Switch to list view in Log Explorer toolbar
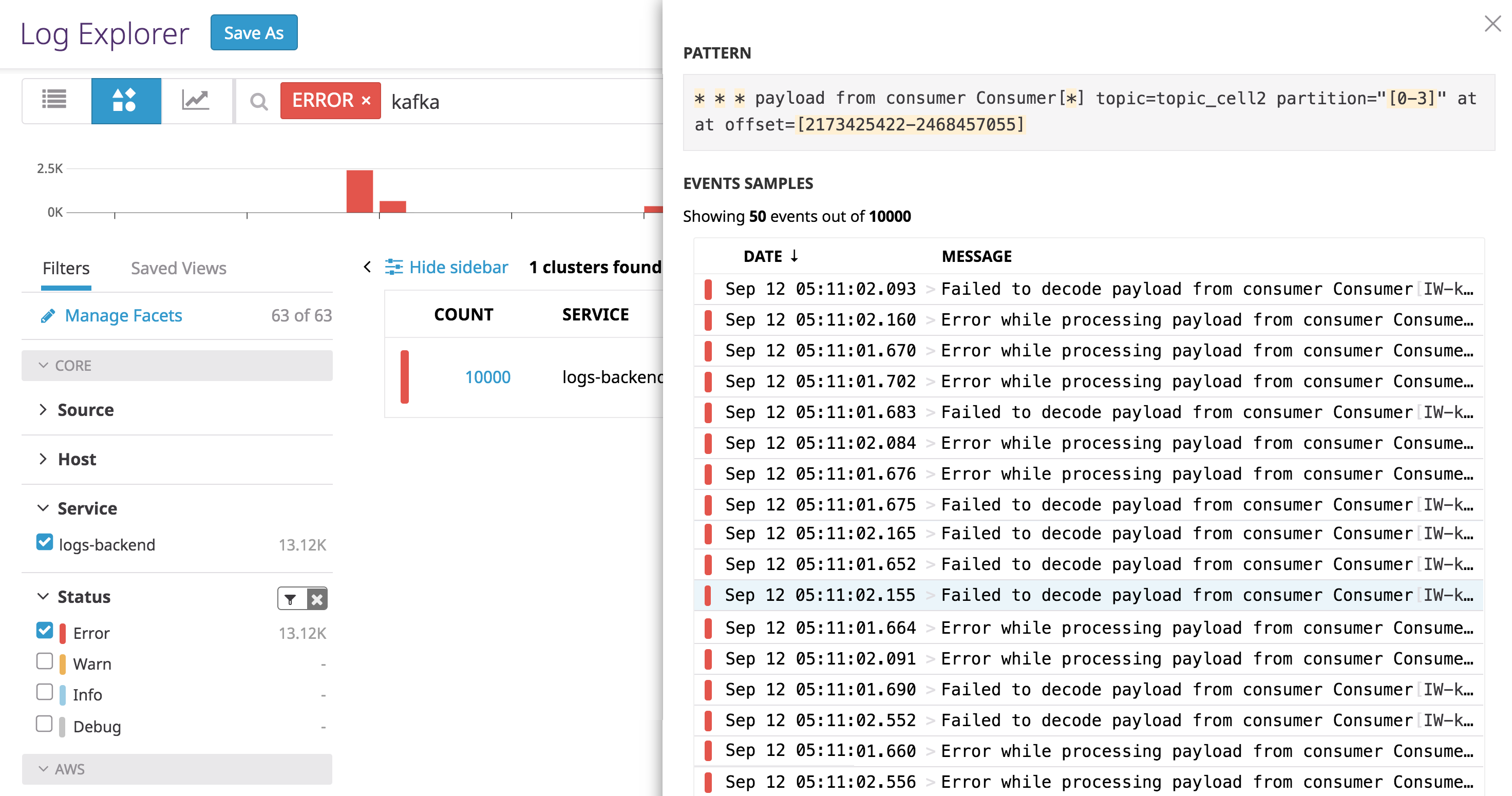 pyautogui.click(x=54, y=100)
